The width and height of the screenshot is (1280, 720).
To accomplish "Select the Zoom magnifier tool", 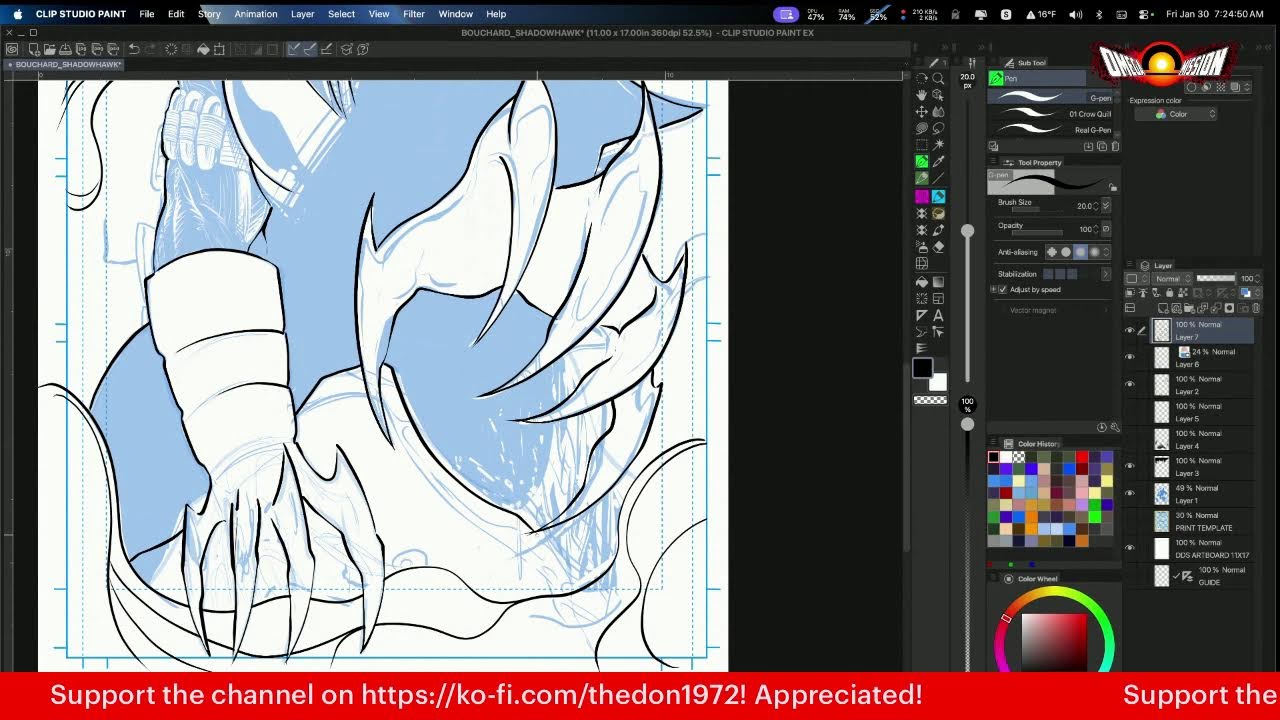I will [938, 78].
